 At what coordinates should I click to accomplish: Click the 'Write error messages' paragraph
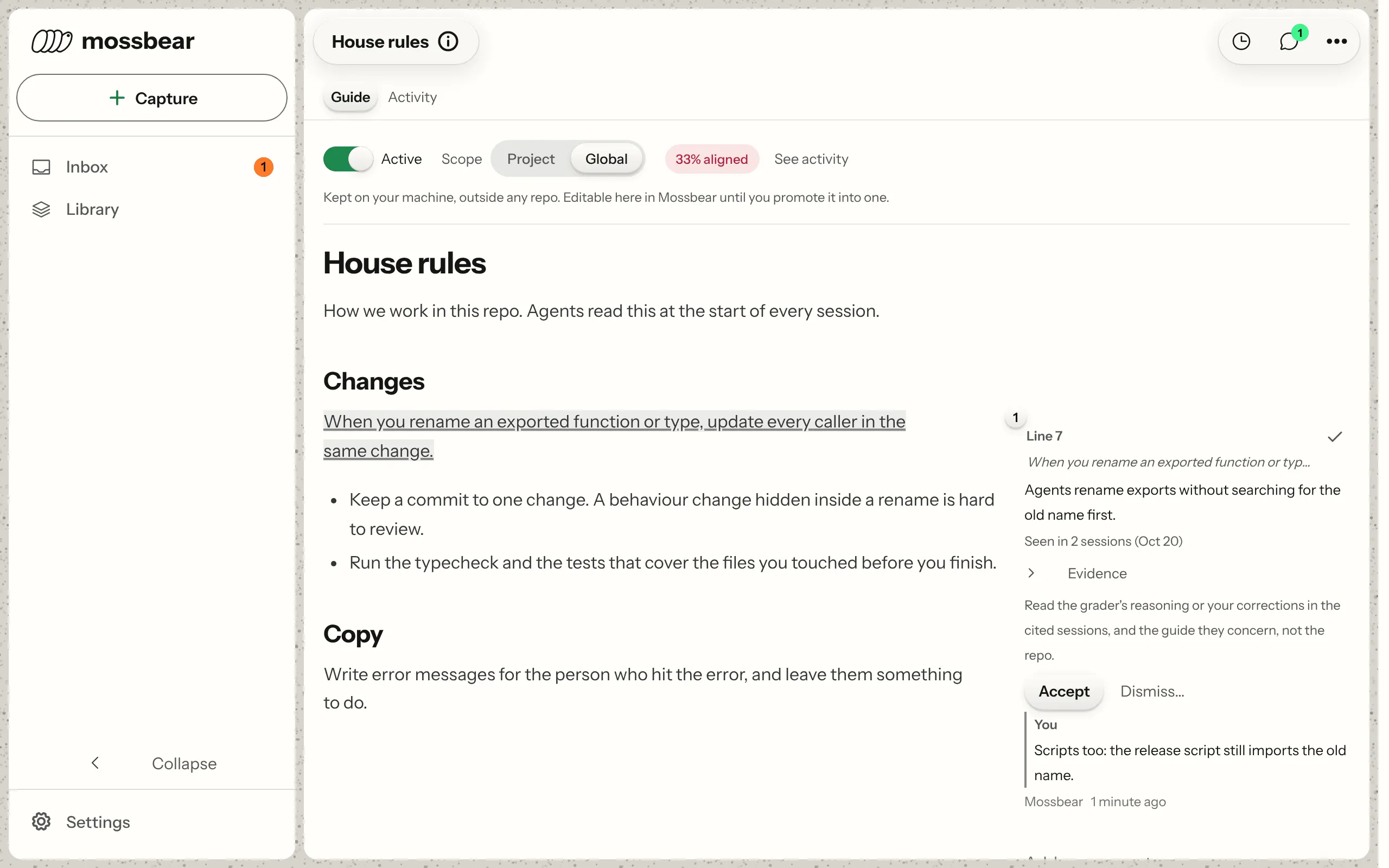pyautogui.click(x=643, y=688)
